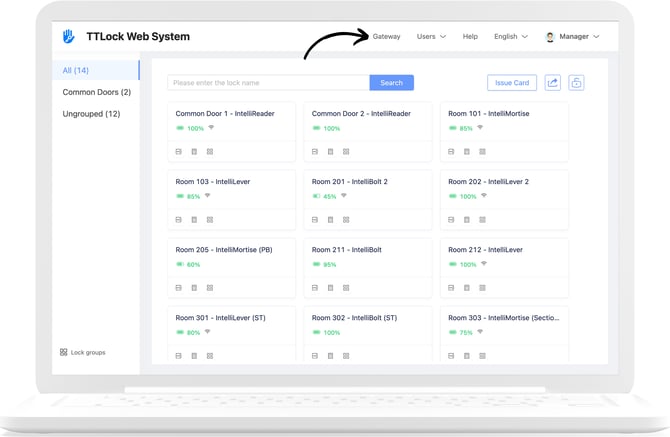Click the door icon on Room 205 card

coord(194,288)
